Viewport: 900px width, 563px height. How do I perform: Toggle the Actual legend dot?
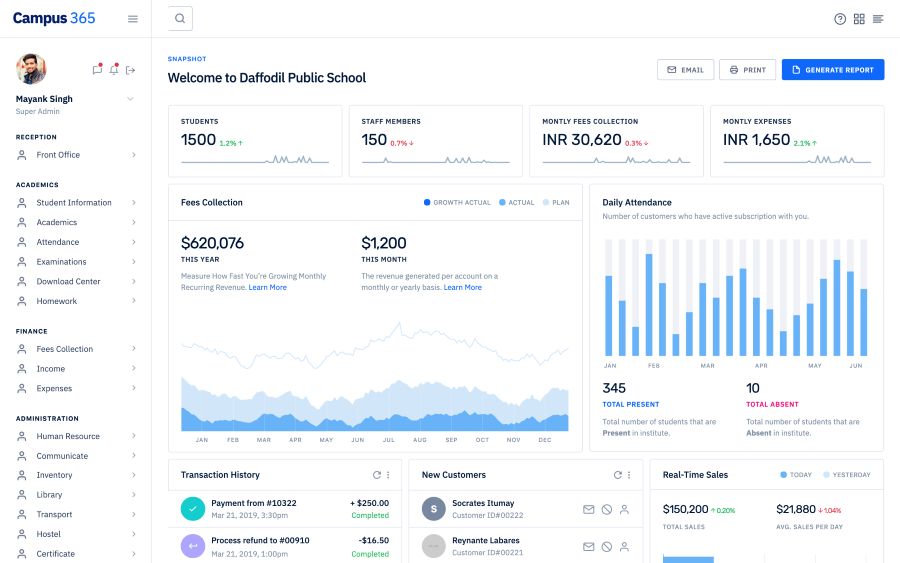click(502, 203)
